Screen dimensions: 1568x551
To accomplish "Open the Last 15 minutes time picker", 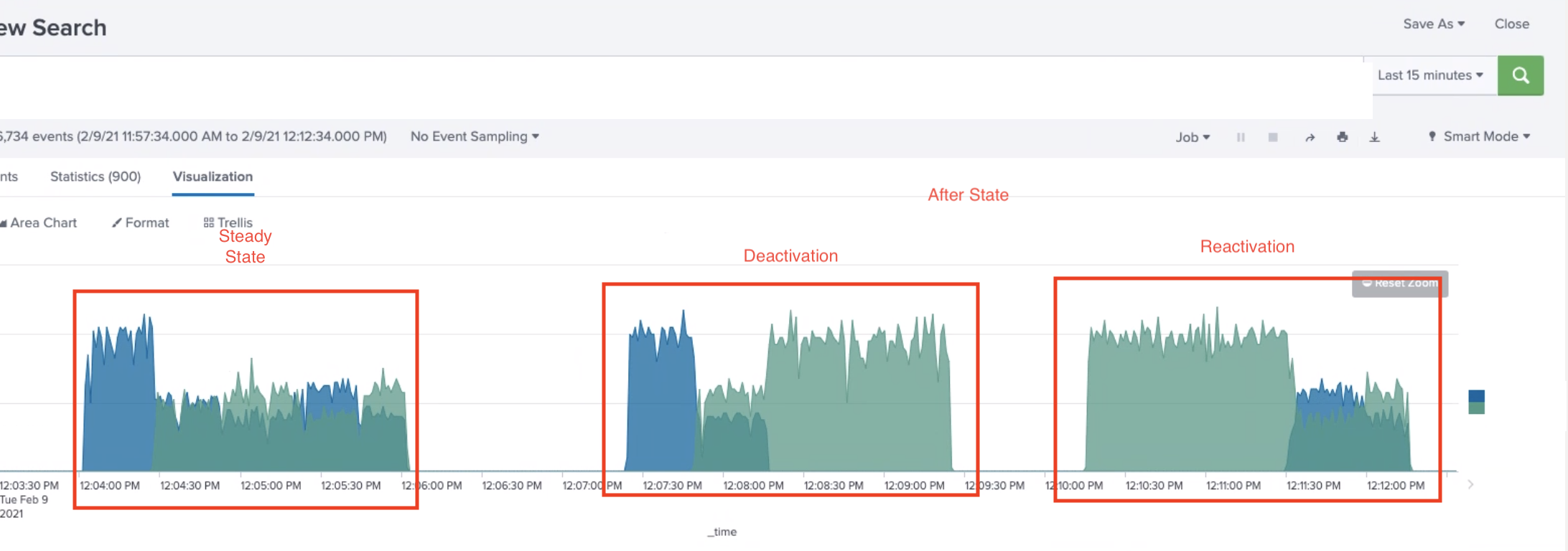I will point(1430,75).
